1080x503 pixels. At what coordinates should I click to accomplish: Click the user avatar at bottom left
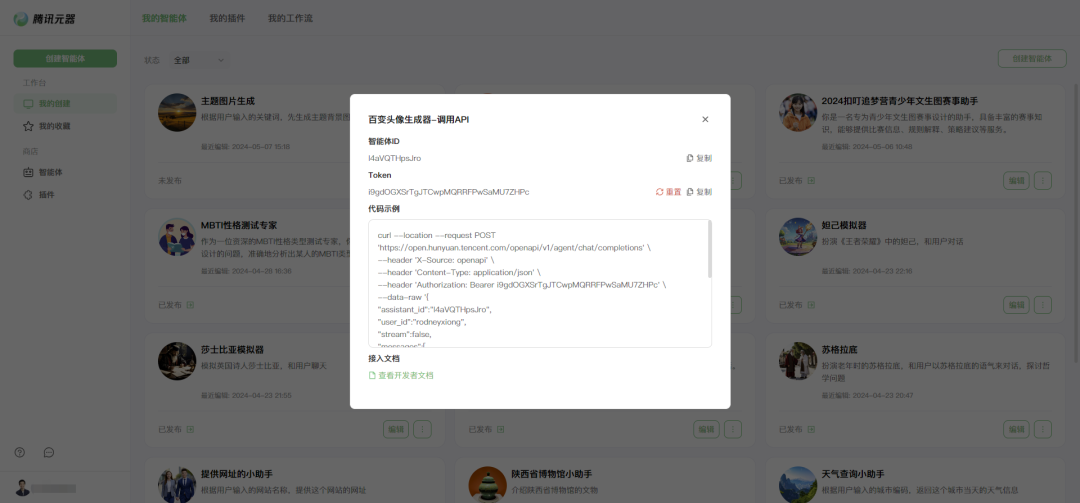pyautogui.click(x=23, y=488)
